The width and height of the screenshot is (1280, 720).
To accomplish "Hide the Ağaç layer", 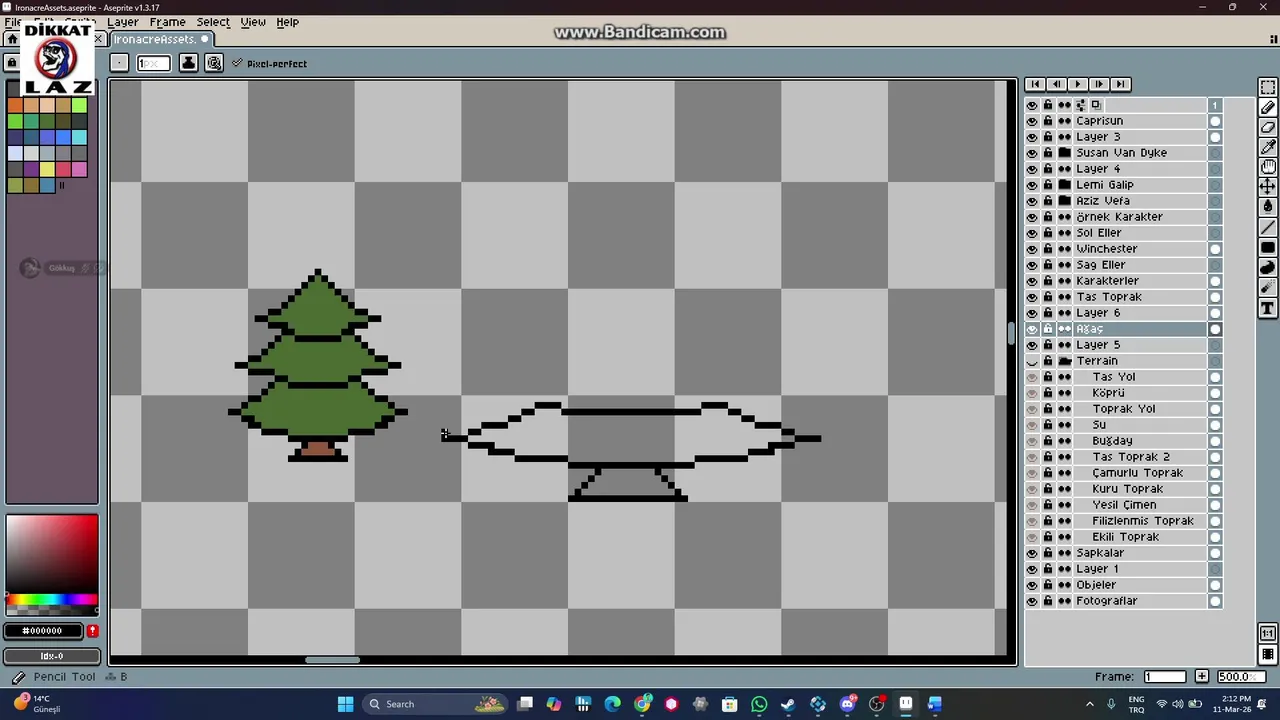I will 1032,329.
